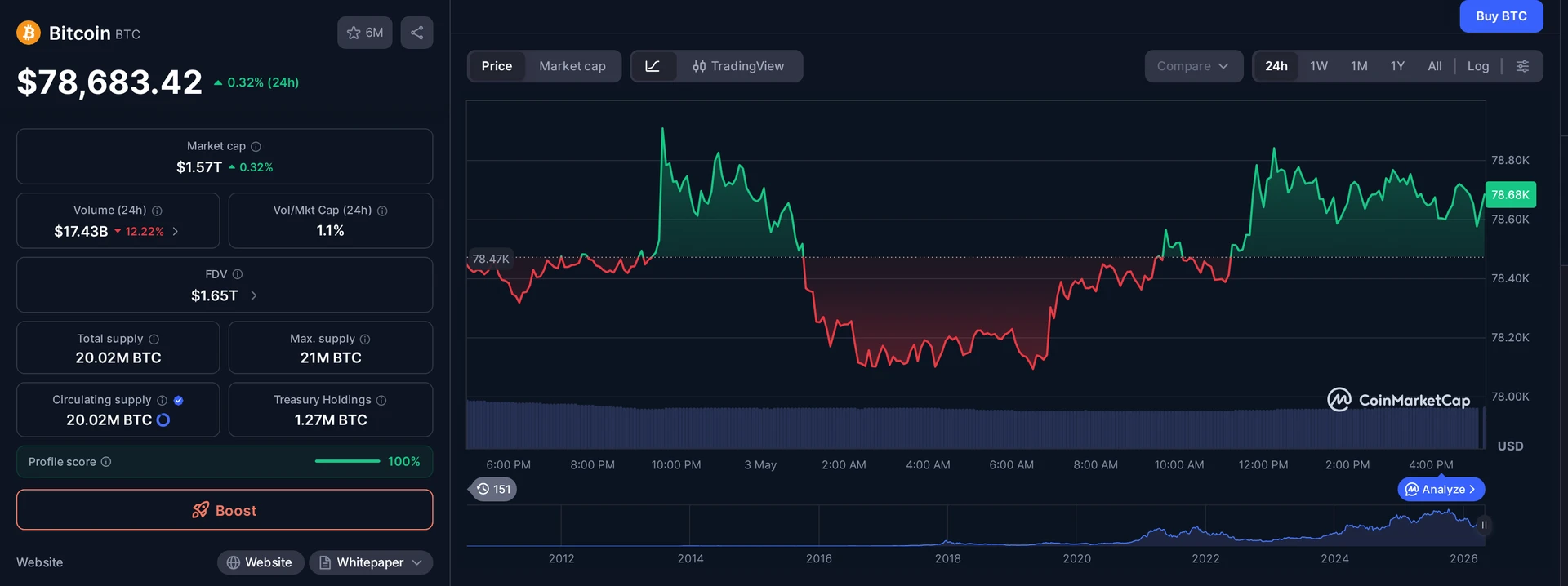This screenshot has width=1568, height=586.
Task: Add Bitcoin to watchlist star button
Action: 365,33
